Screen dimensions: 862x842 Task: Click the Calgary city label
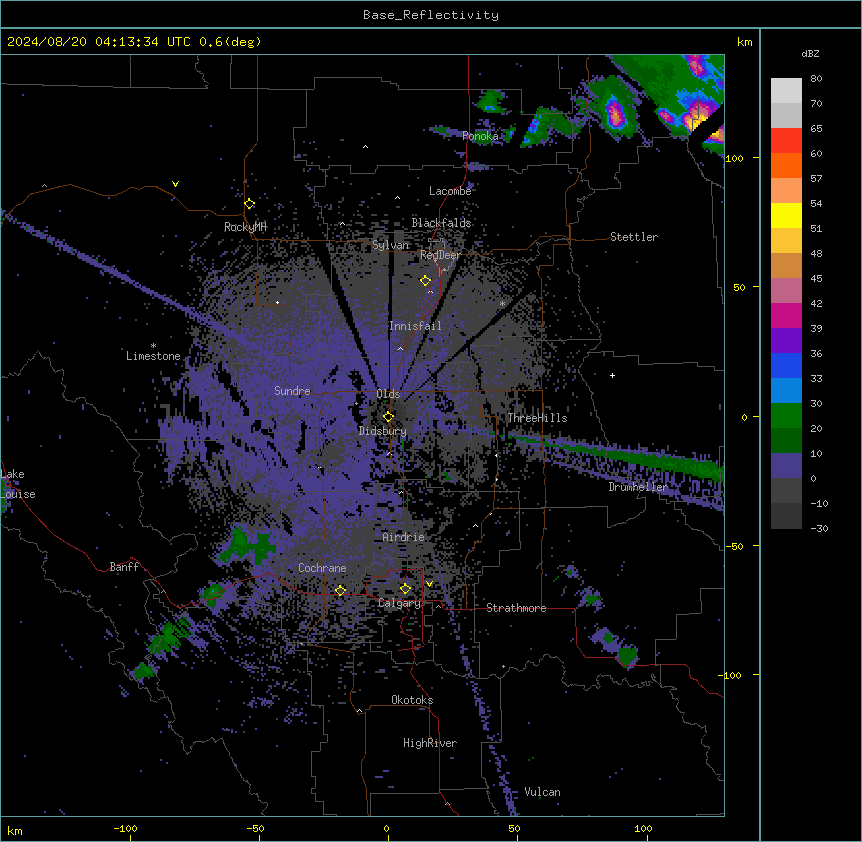tap(400, 603)
